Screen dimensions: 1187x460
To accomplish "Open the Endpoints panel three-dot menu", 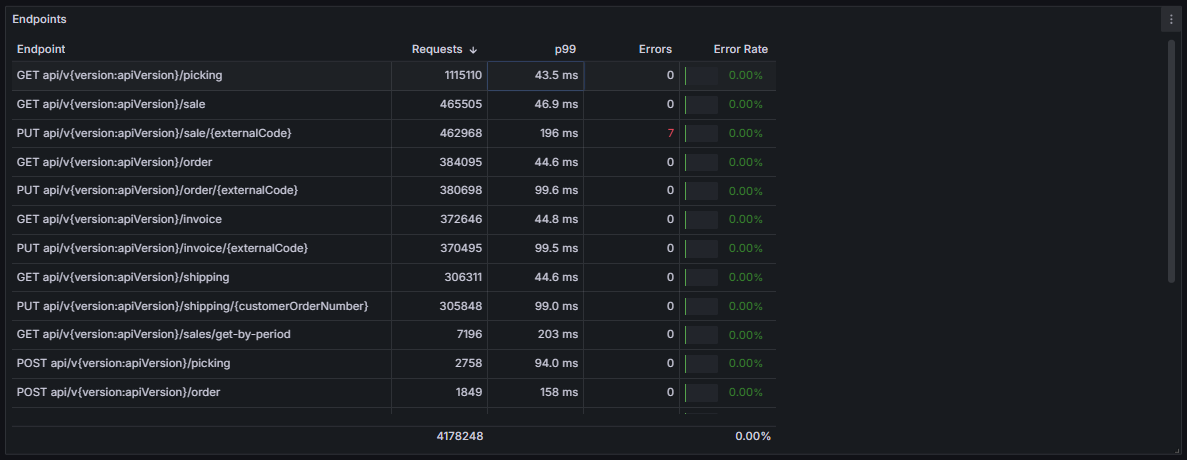I will [1171, 20].
